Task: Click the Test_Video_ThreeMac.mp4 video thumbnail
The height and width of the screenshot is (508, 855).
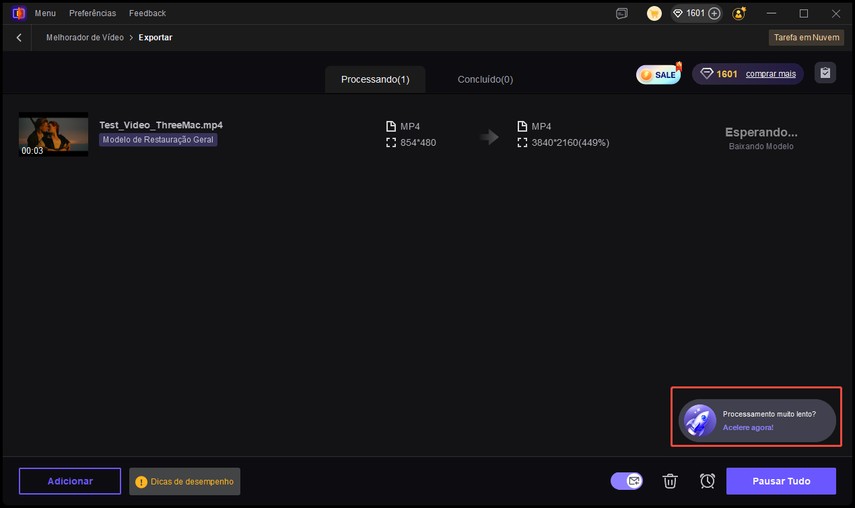Action: point(53,134)
